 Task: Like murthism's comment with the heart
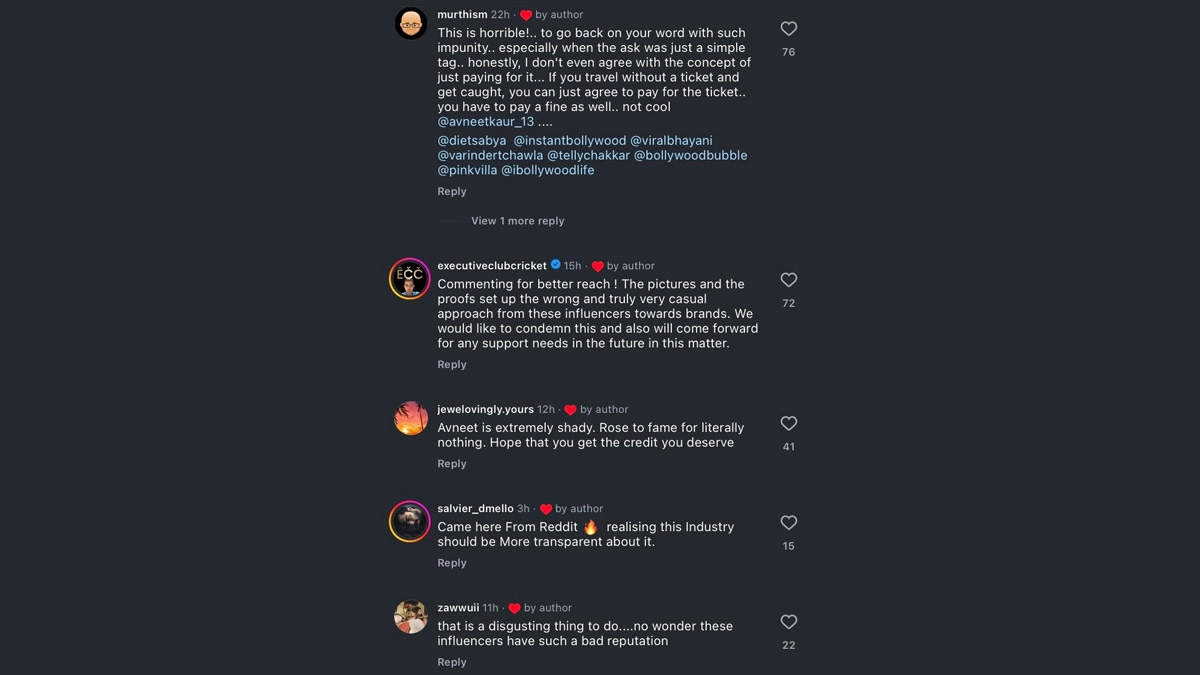pyautogui.click(x=788, y=29)
